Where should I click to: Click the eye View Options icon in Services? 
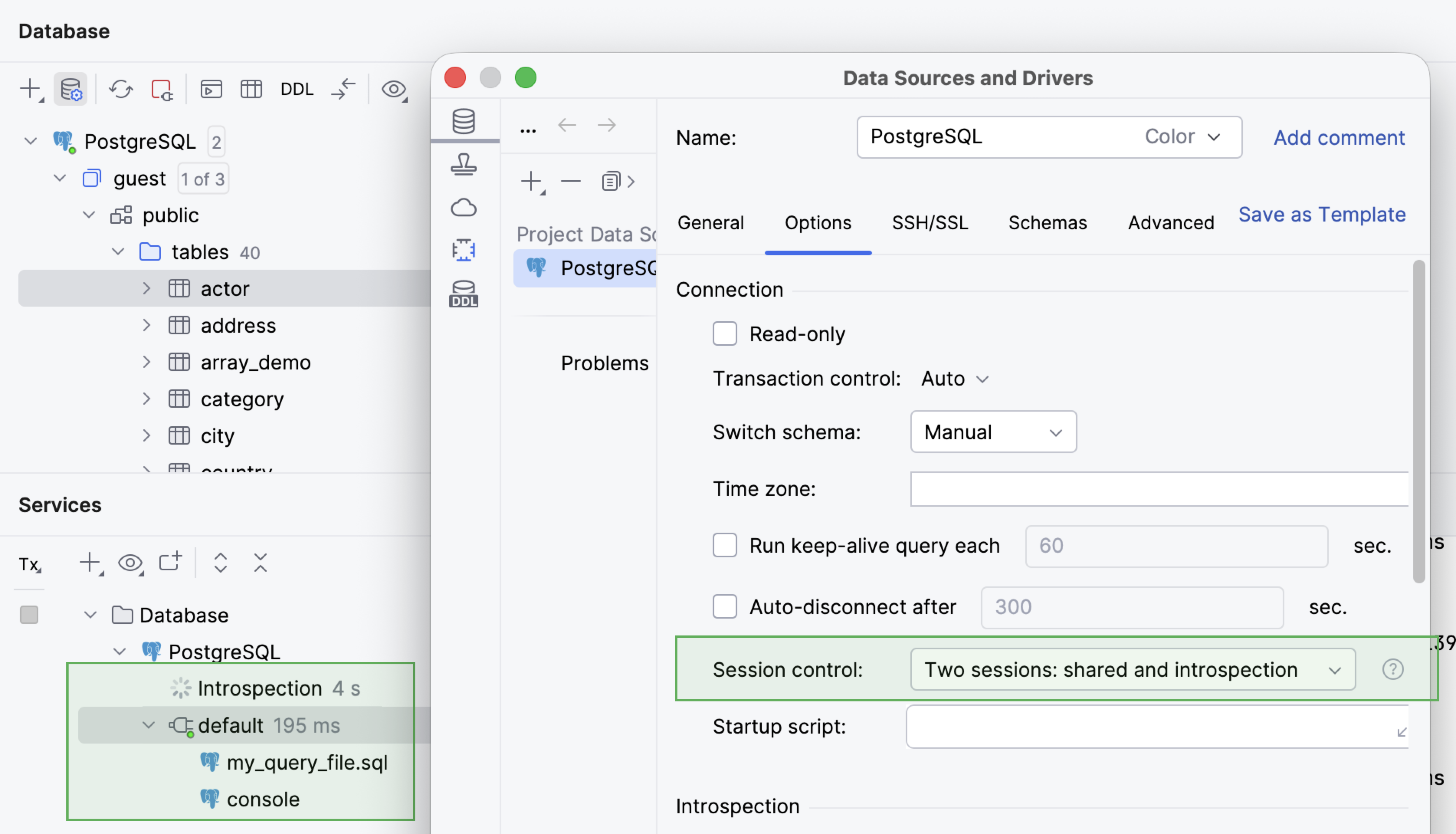point(131,563)
